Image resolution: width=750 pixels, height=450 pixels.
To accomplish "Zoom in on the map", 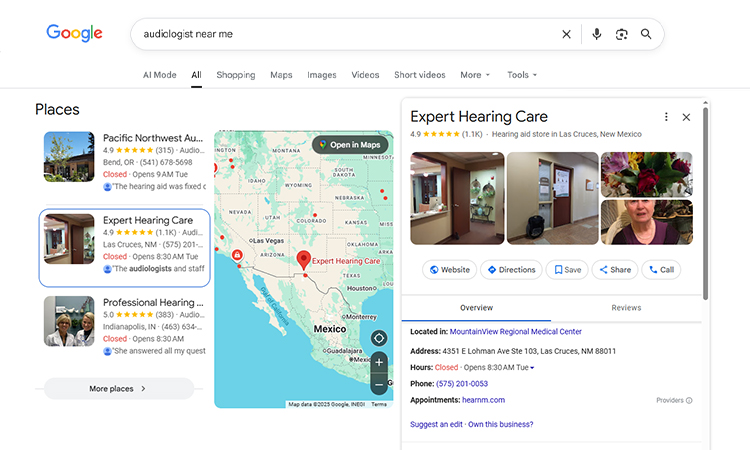I will click(x=379, y=362).
